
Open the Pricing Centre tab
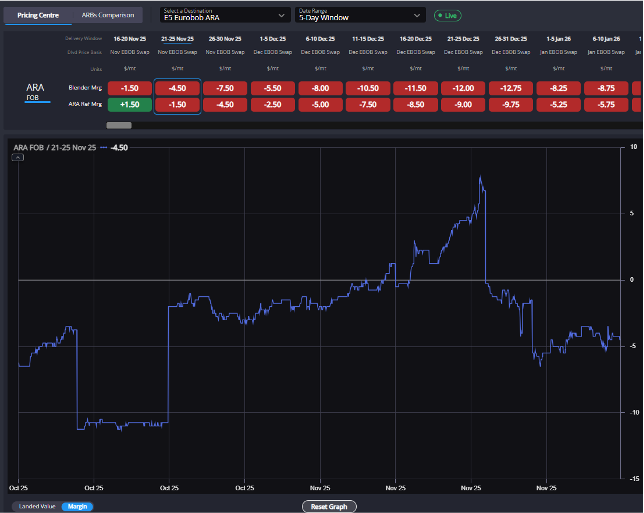38,15
